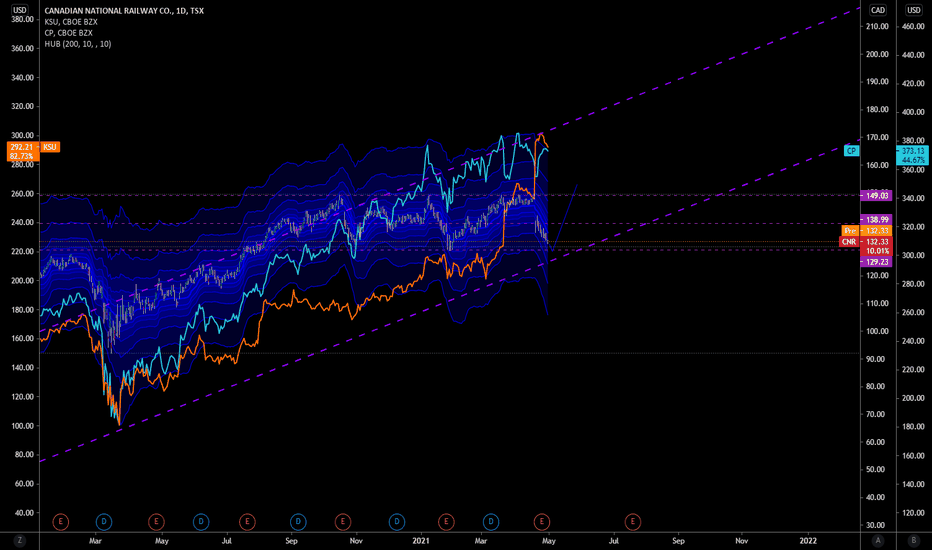
Task: Click the purple 129.23 level label
Action: (876, 262)
